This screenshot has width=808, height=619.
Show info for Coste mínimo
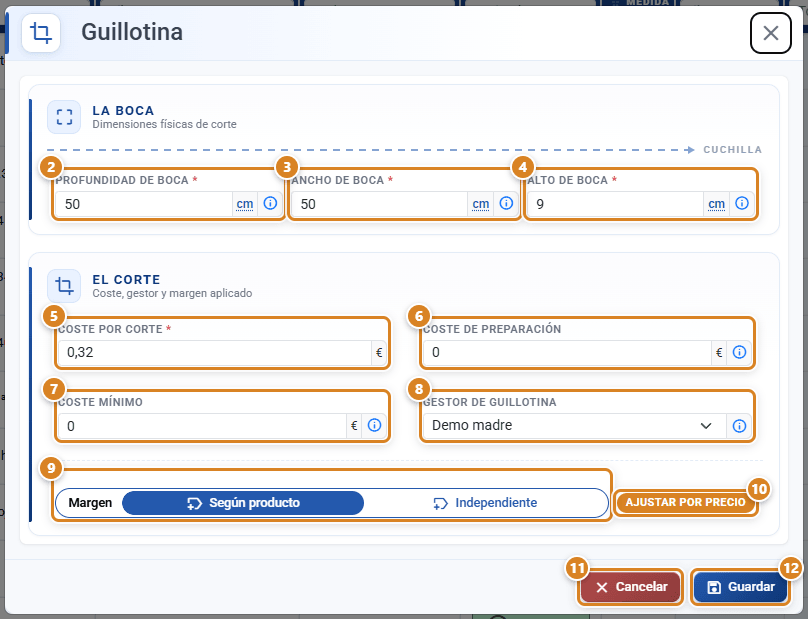[x=374, y=426]
